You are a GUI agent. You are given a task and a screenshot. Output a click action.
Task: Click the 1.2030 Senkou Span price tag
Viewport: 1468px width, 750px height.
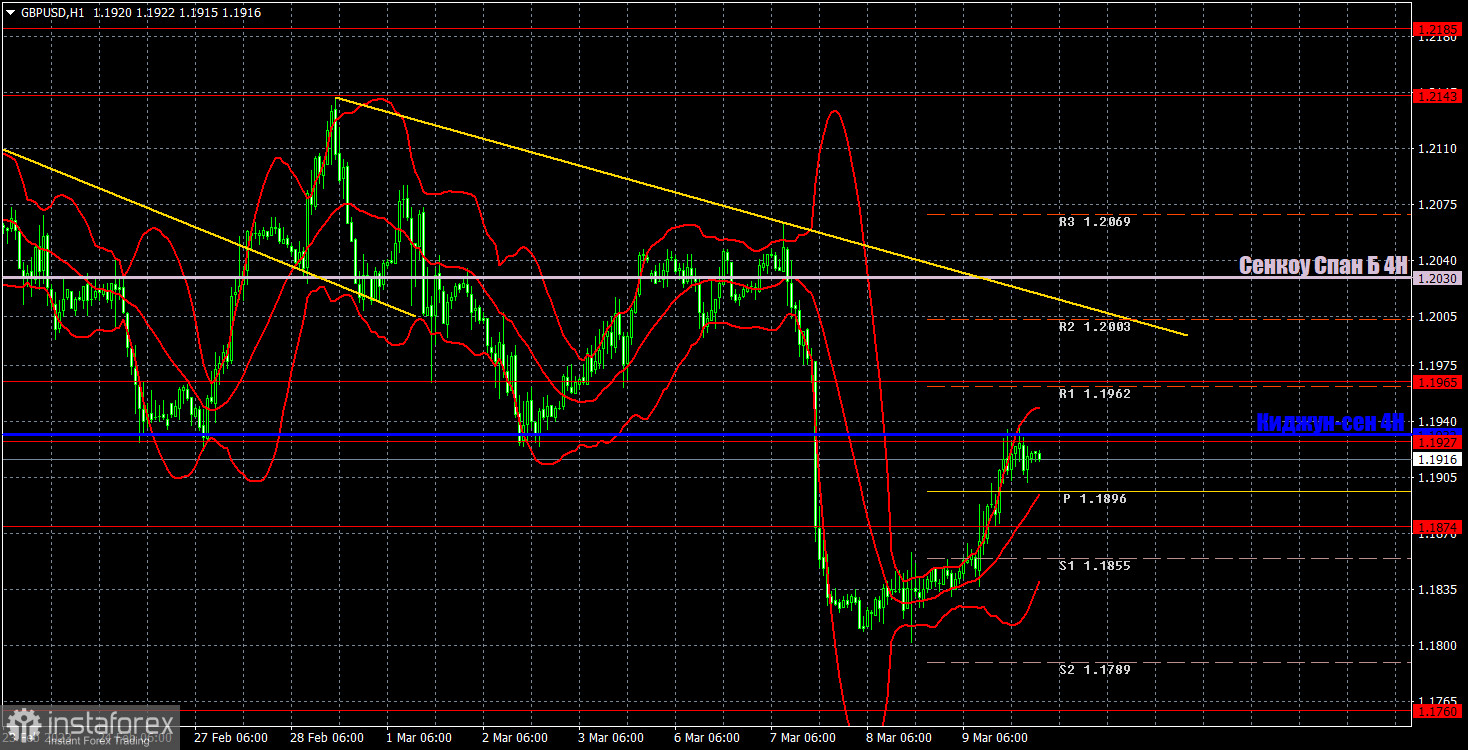(1438, 277)
